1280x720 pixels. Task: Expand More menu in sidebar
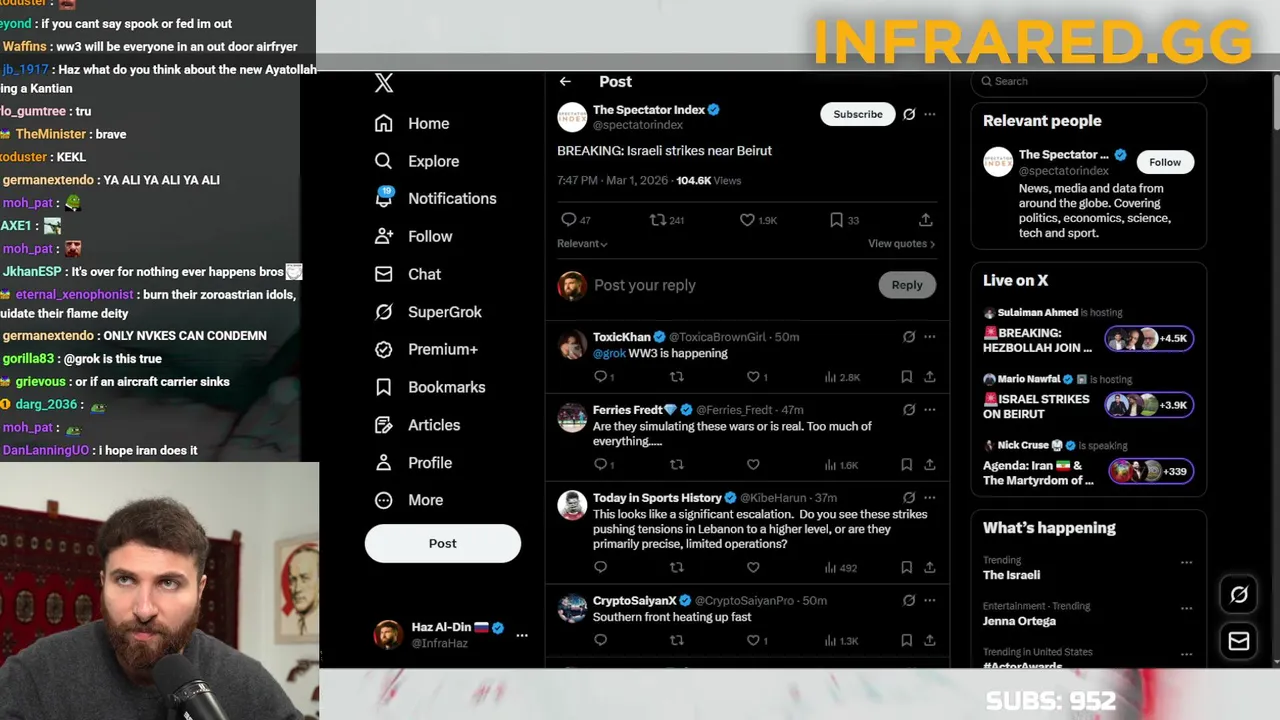pyautogui.click(x=409, y=500)
